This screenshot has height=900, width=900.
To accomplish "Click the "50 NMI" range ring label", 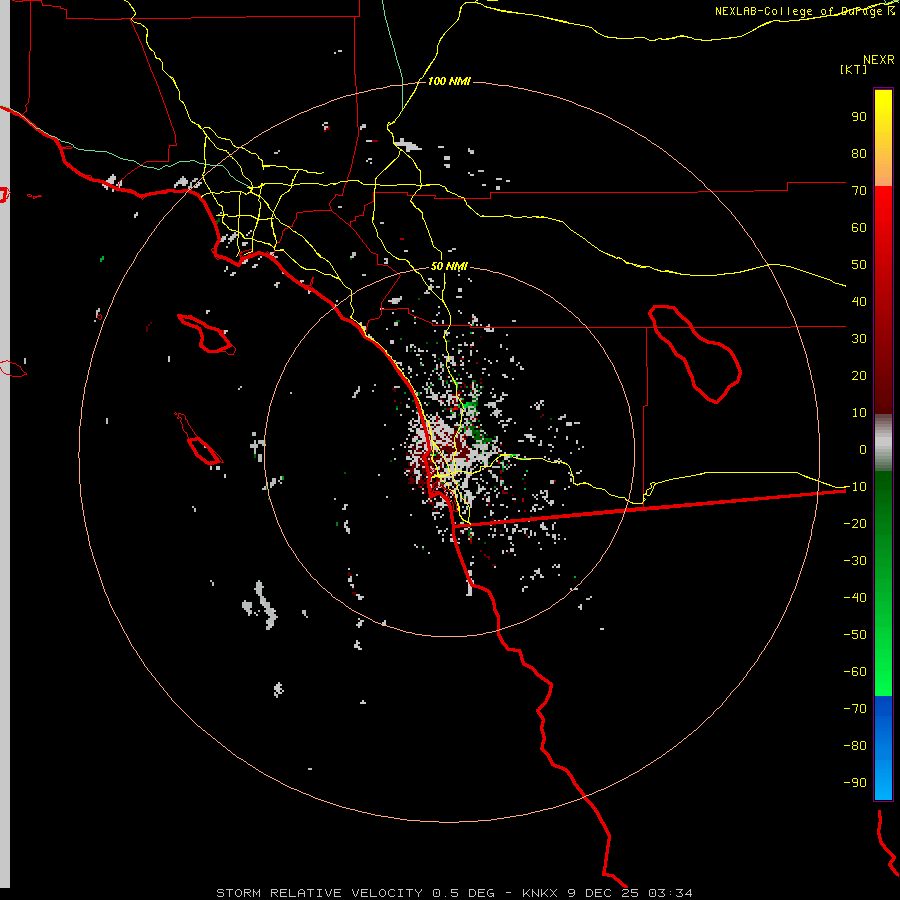I will coord(449,266).
